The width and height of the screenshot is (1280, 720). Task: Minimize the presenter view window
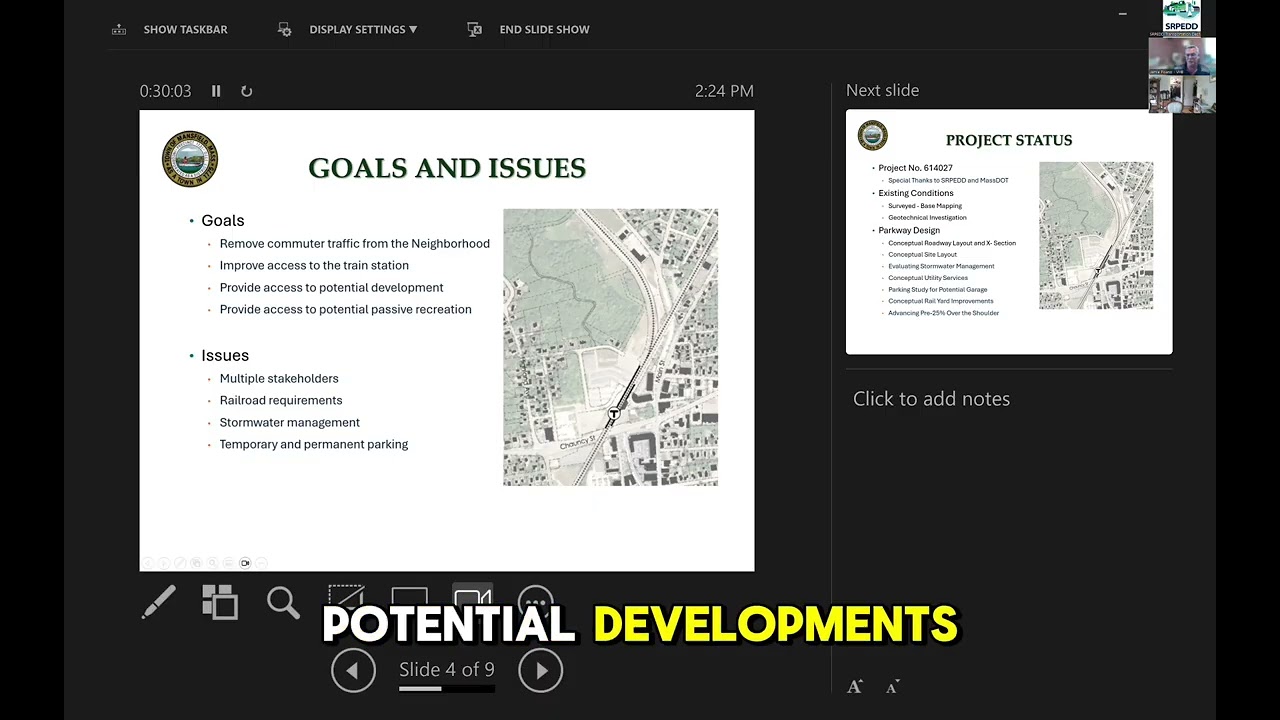point(1122,14)
